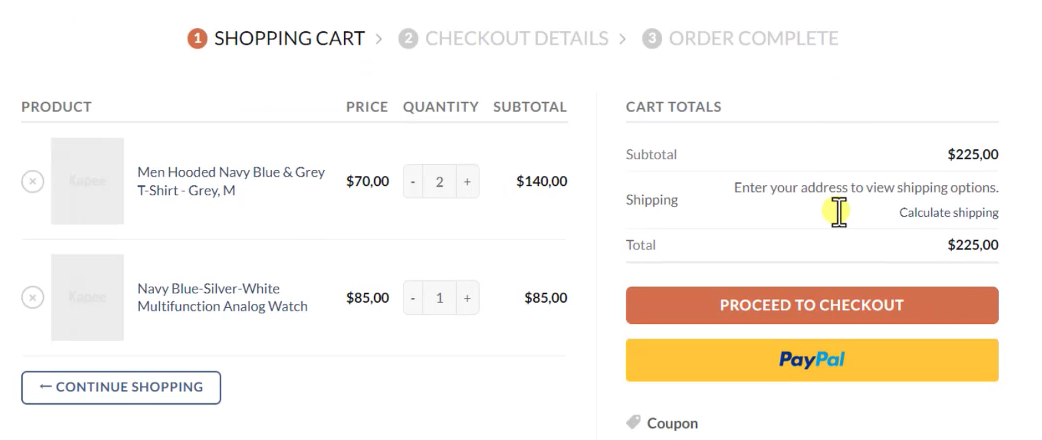1042x440 pixels.
Task: Expand the Calculate shipping option
Action: (x=948, y=213)
